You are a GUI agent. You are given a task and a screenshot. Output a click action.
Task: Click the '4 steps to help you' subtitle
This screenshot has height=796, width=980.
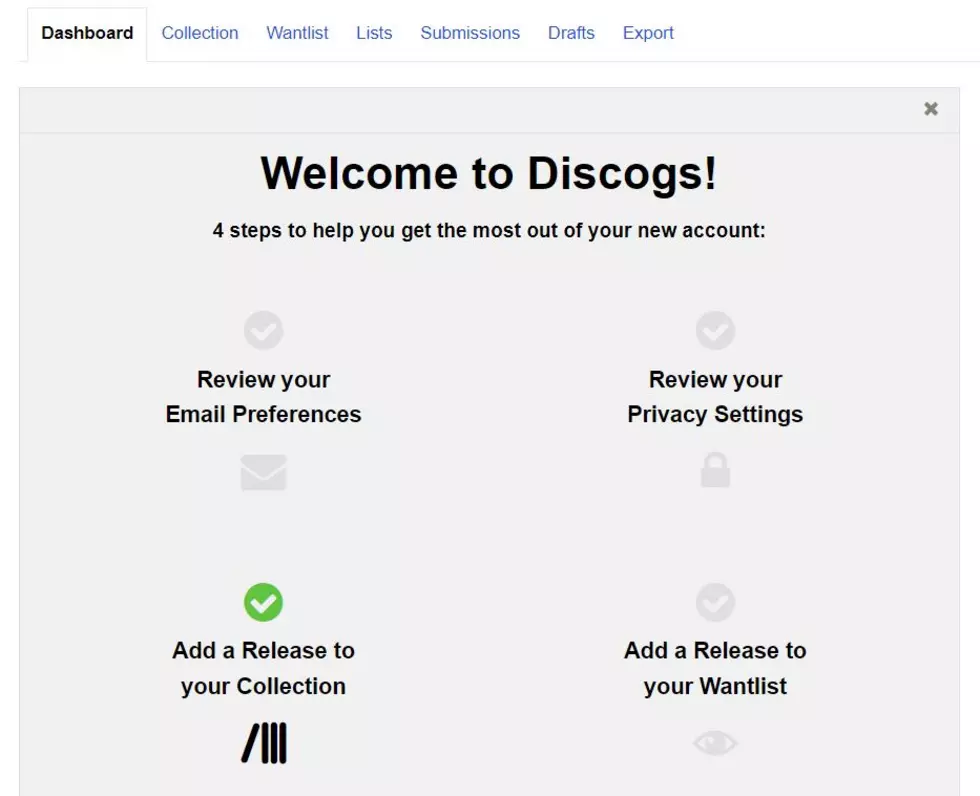489,231
